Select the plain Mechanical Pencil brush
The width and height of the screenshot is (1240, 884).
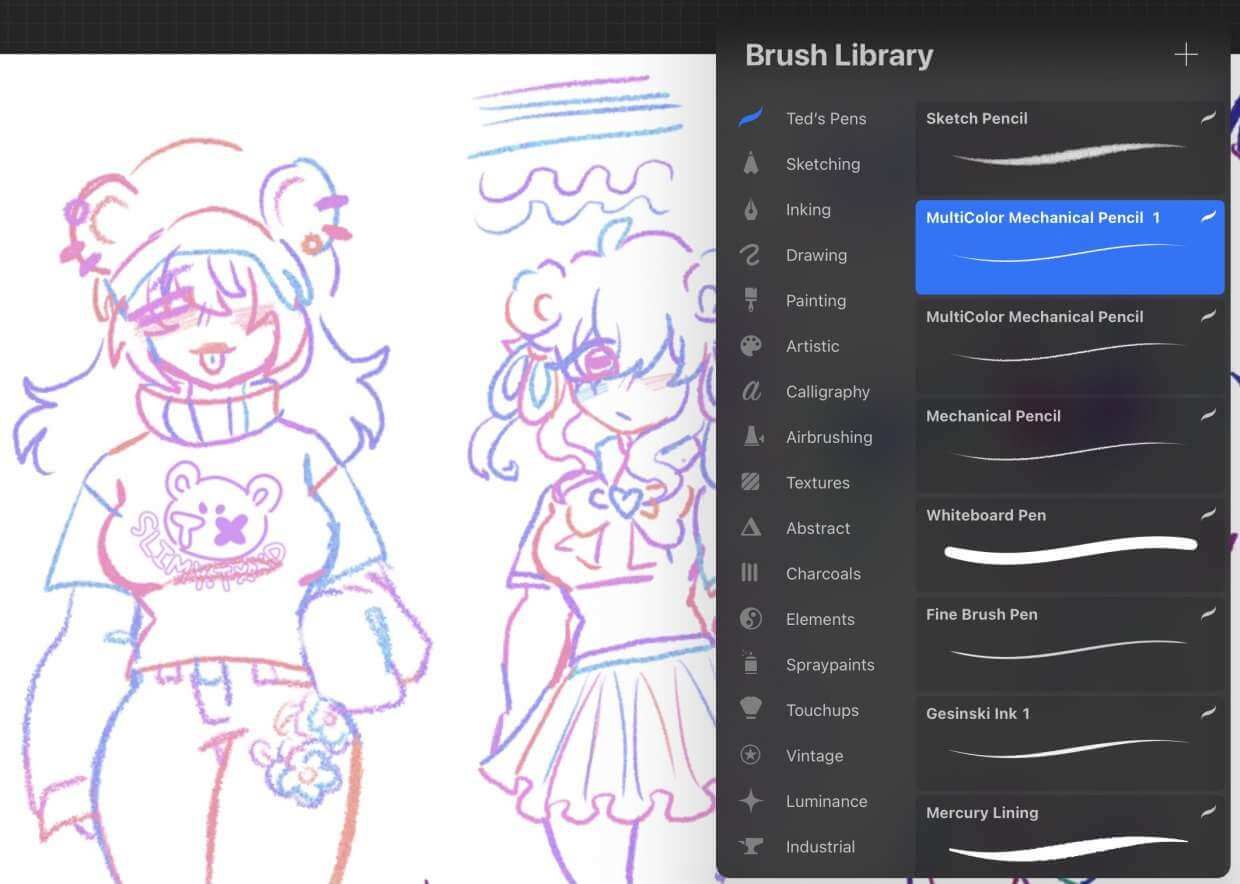tap(1069, 444)
